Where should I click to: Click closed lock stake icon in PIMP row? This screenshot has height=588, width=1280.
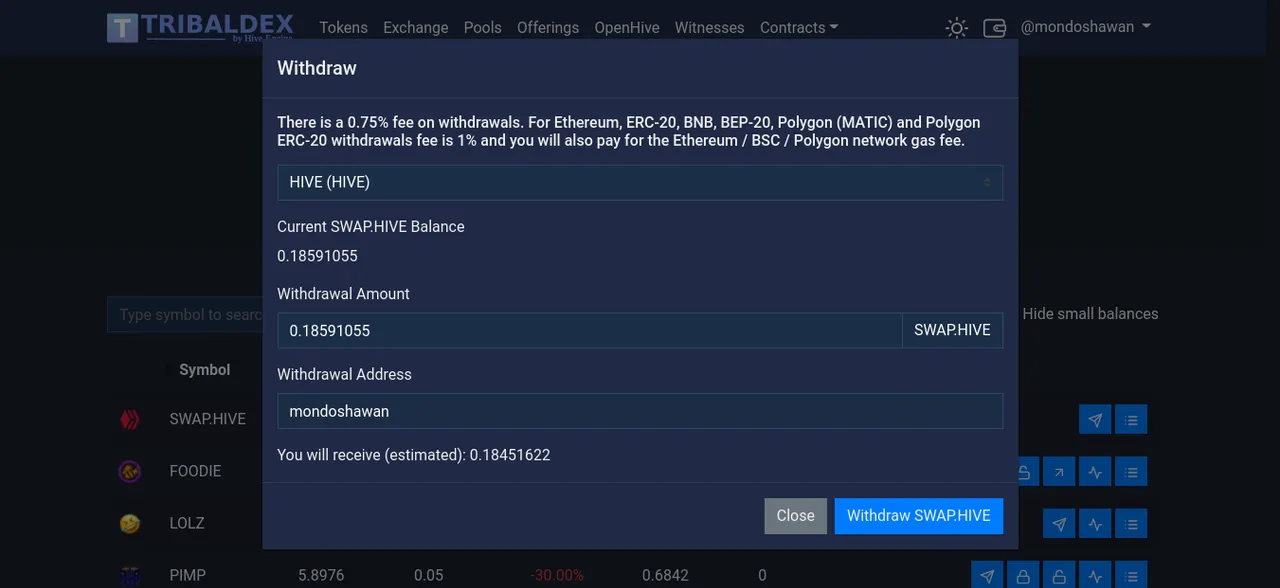pyautogui.click(x=1023, y=576)
